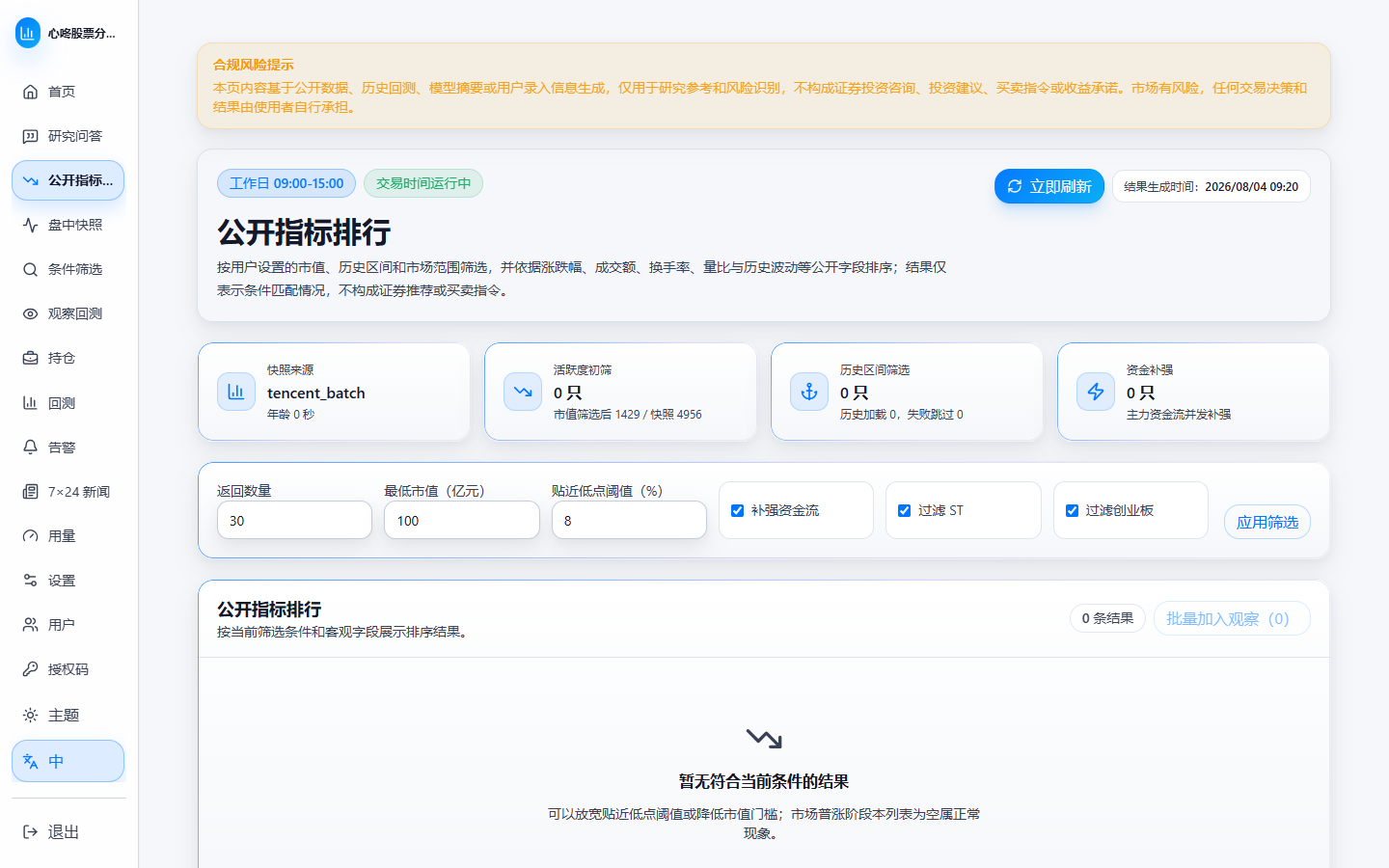Viewport: 1389px width, 868px height.
Task: Click 历史区间筛选 anchor card icon
Action: [809, 392]
